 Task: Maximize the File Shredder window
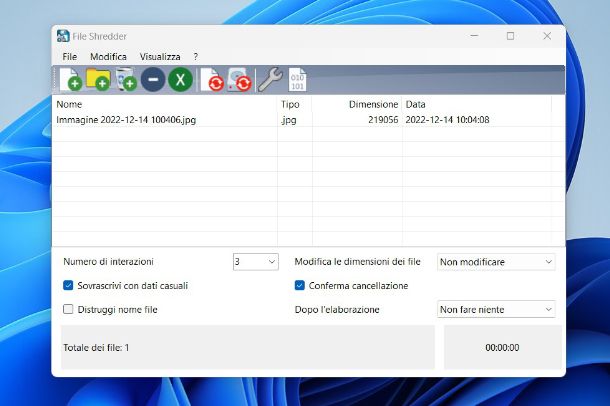(x=510, y=36)
